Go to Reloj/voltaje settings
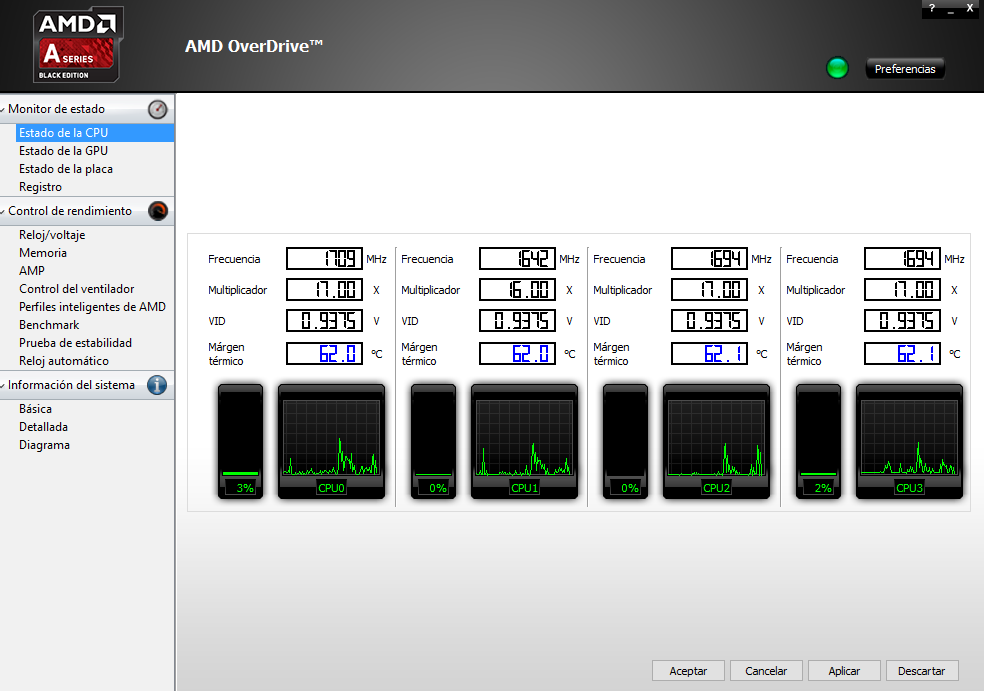Image resolution: width=984 pixels, height=691 pixels. point(52,235)
